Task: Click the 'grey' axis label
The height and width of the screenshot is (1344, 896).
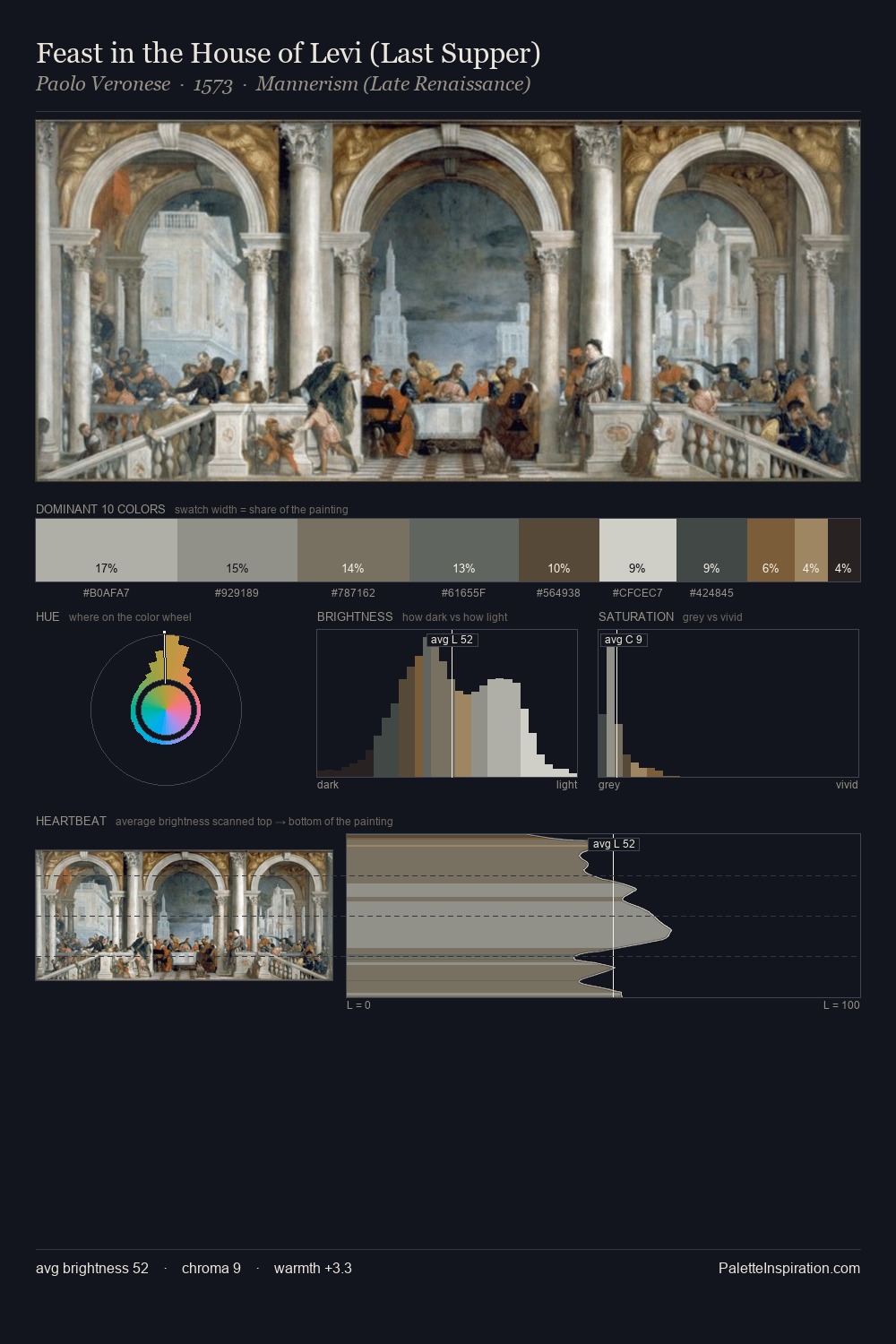Action: [609, 785]
